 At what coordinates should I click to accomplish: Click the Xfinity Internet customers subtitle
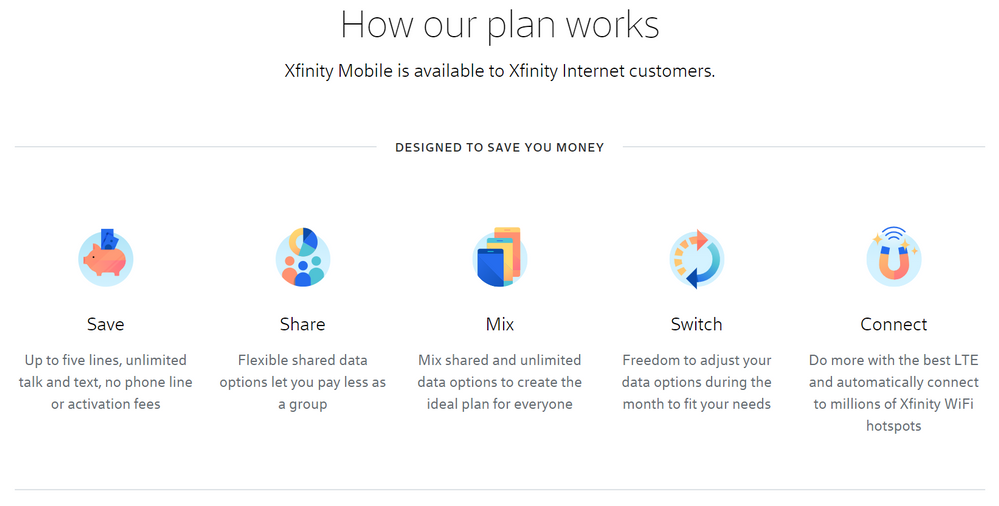click(x=499, y=71)
